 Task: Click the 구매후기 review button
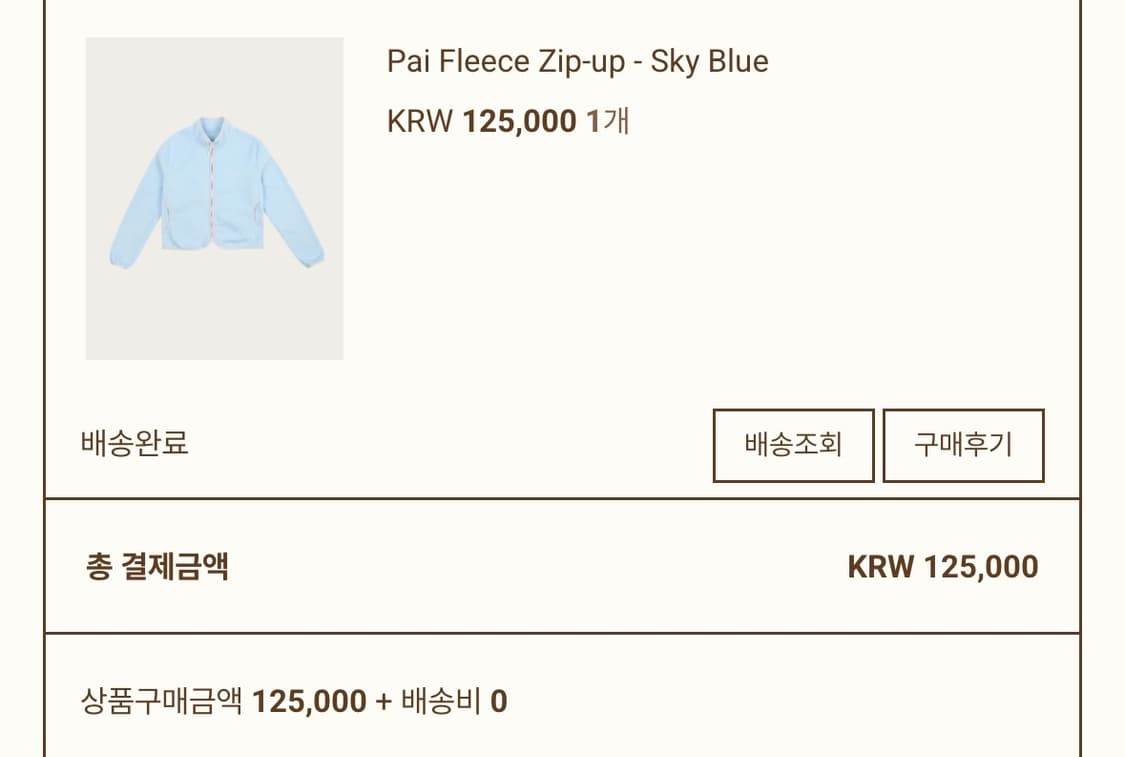click(963, 446)
